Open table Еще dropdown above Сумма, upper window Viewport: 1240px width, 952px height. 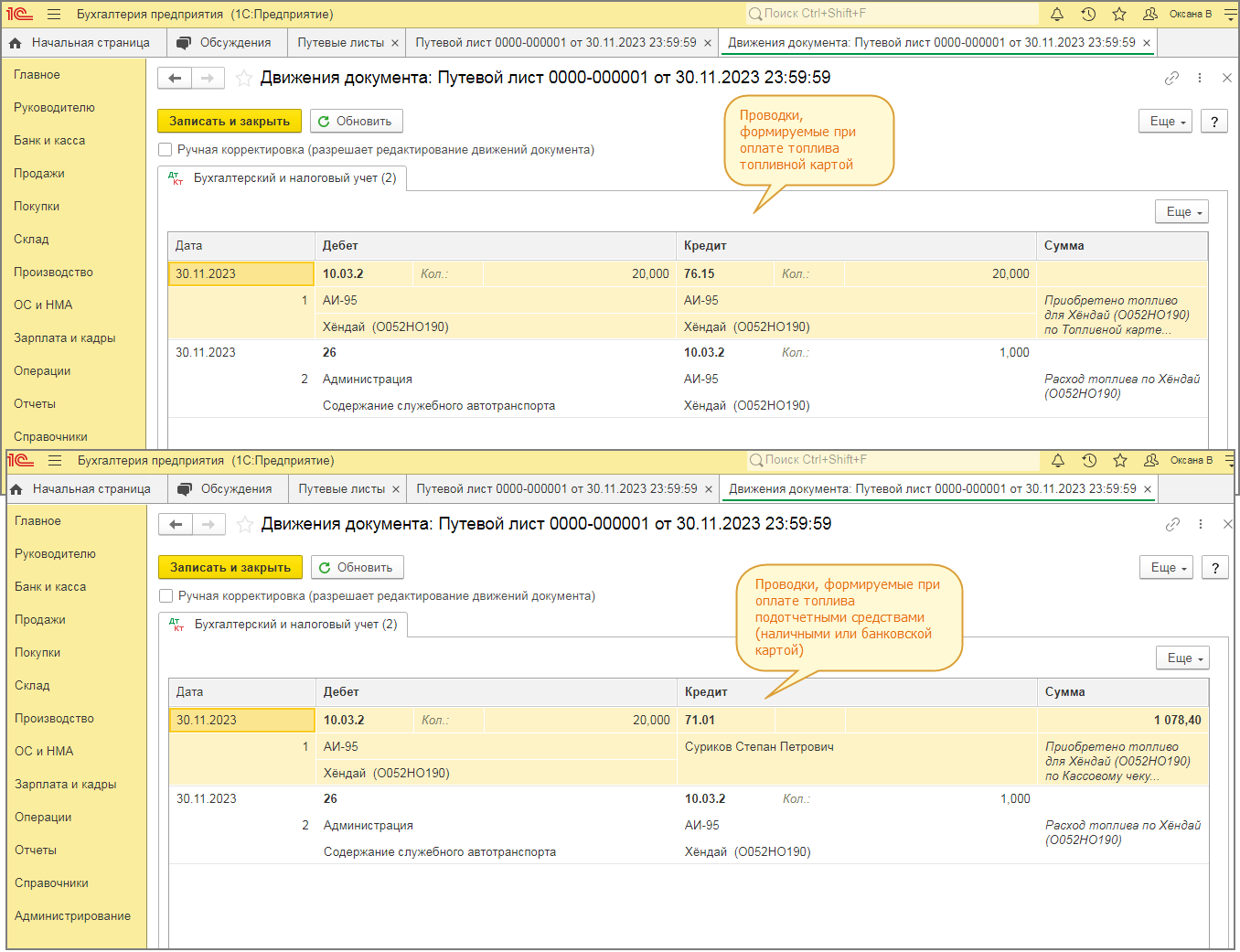click(x=1182, y=211)
